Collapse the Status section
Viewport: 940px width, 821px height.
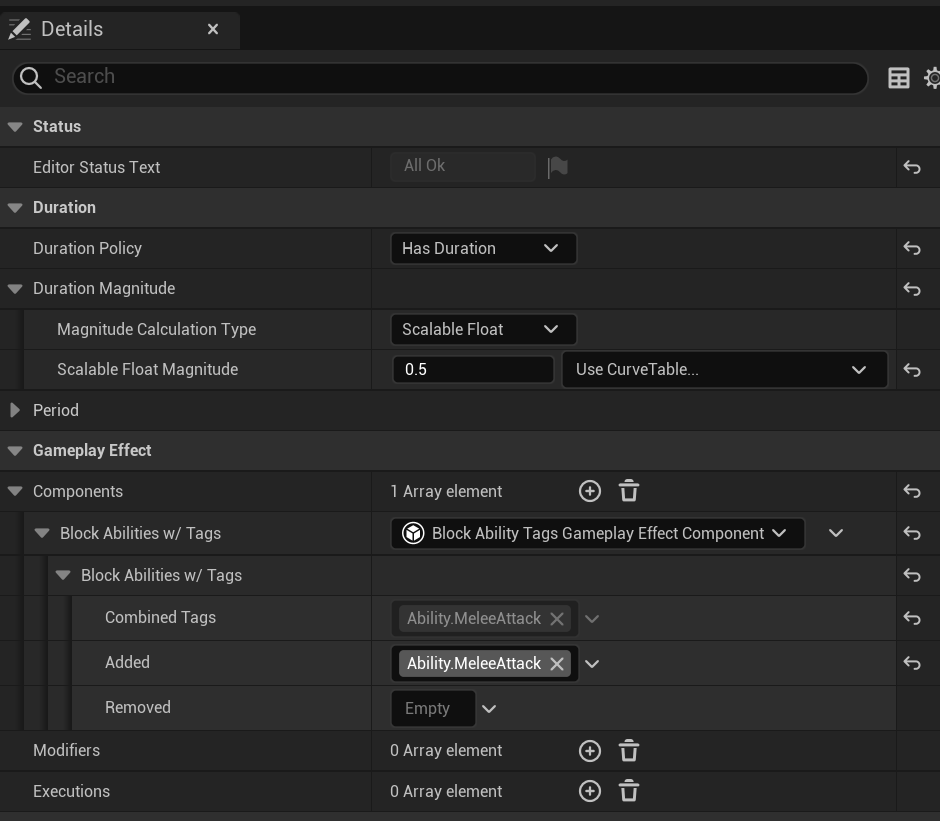(x=15, y=127)
